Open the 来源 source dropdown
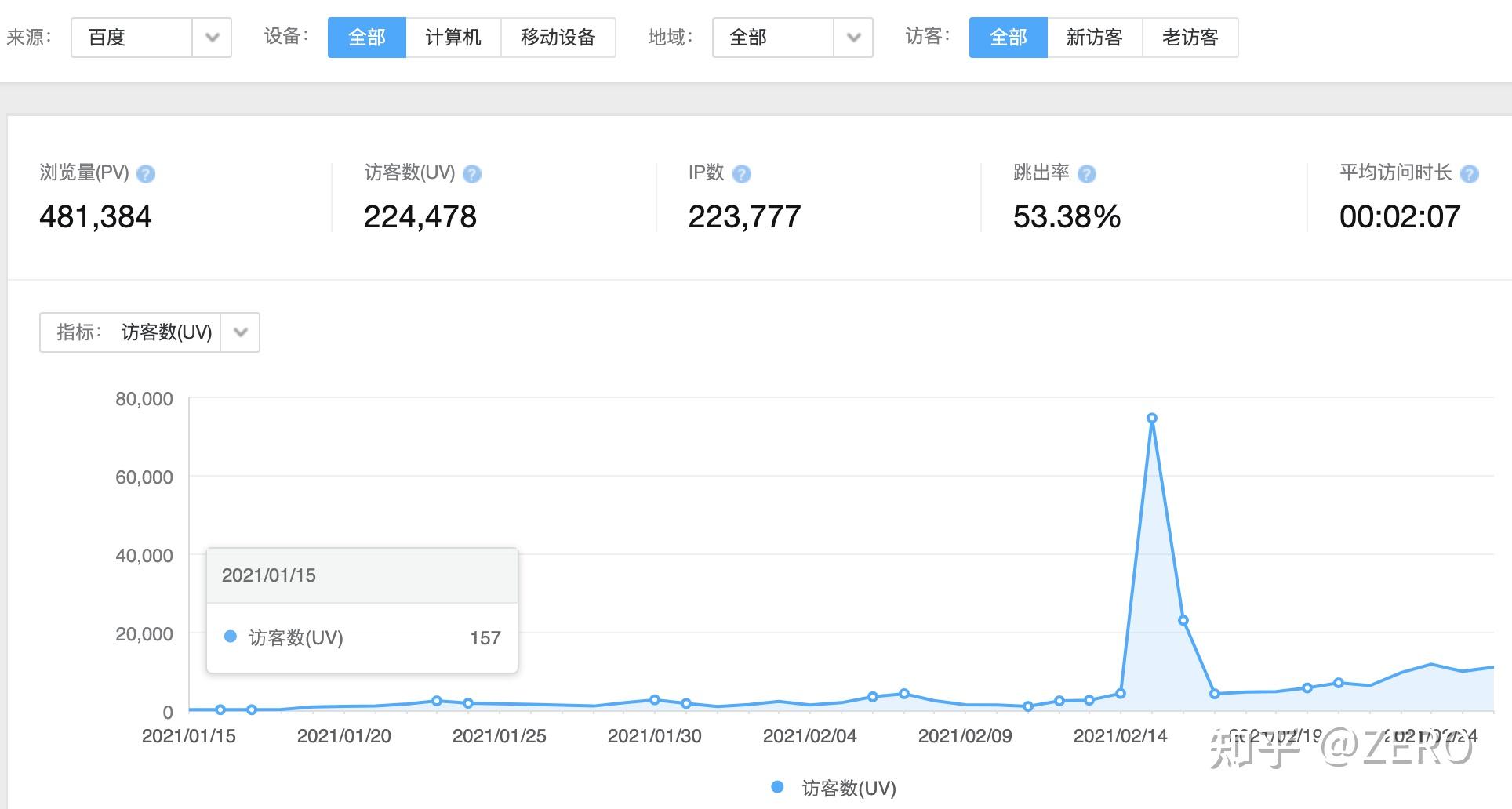Screen dimensions: 1512x809 [210, 37]
